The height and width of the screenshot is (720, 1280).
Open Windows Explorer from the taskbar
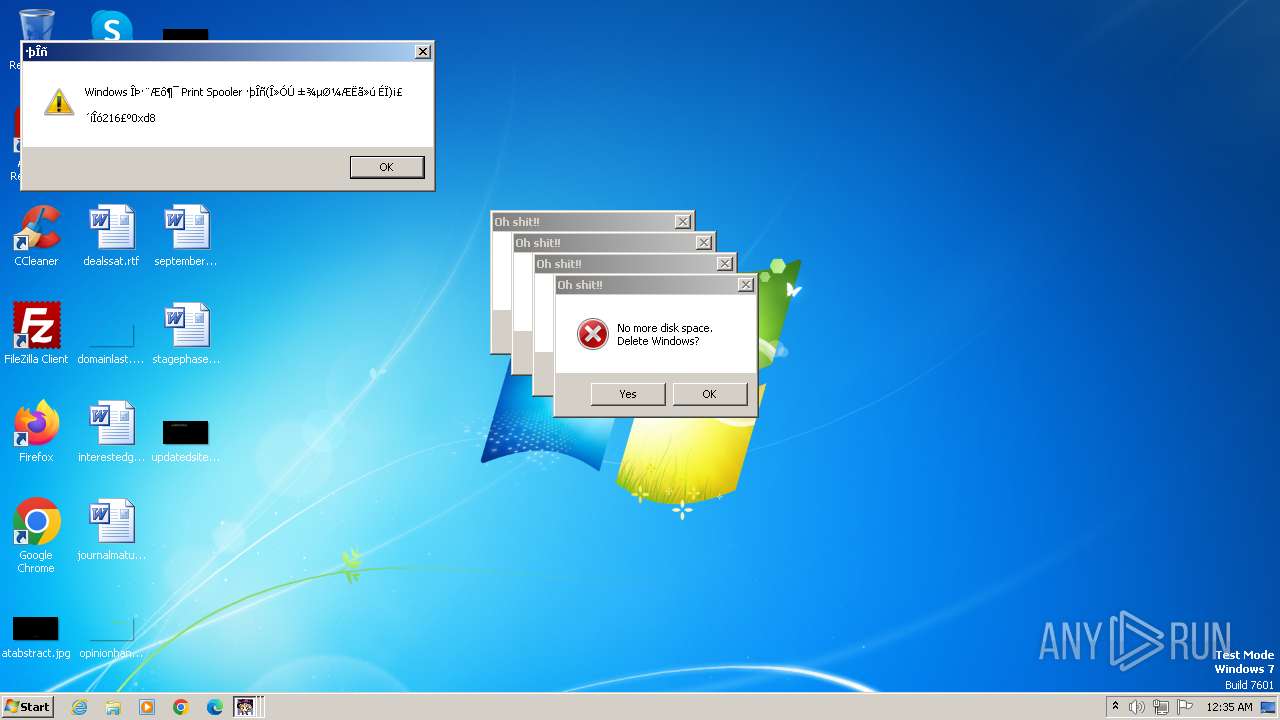coord(113,707)
